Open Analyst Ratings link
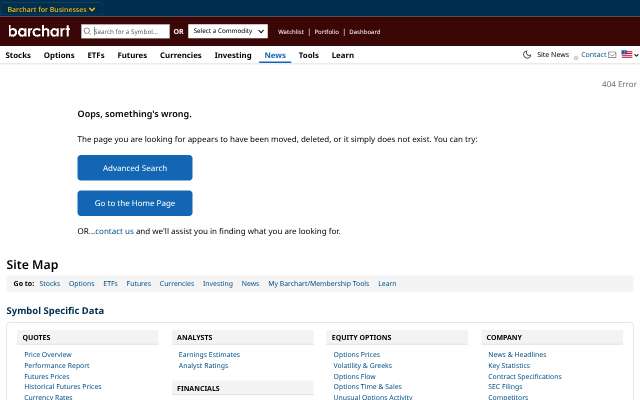Screen dimensions: 640x400 pos(203,366)
